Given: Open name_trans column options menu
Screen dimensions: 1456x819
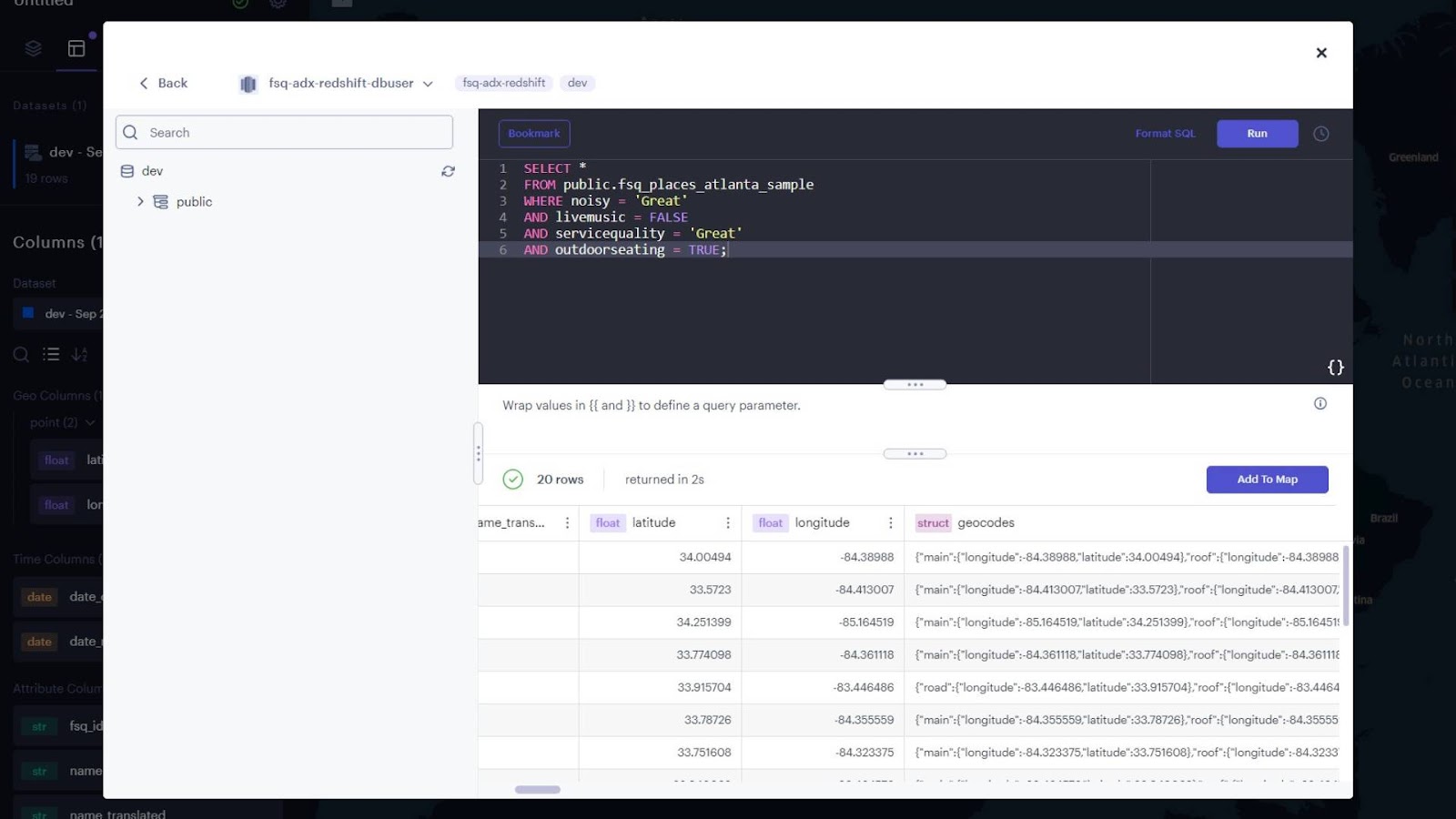Looking at the screenshot, I should (x=567, y=522).
